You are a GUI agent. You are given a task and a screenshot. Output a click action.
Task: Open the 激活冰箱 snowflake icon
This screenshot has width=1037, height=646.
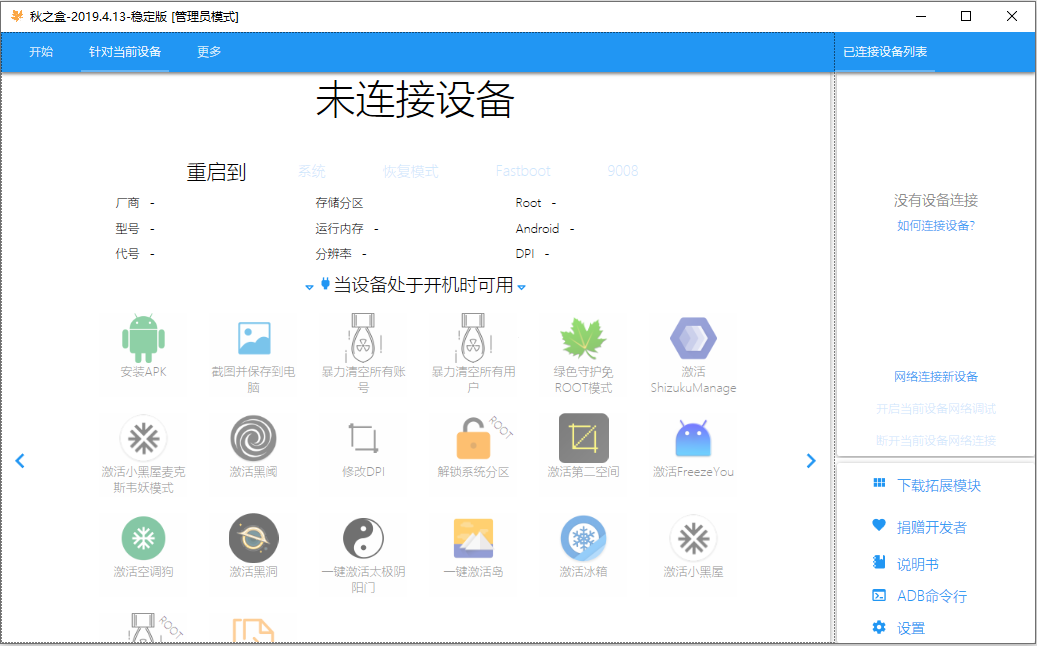[583, 538]
